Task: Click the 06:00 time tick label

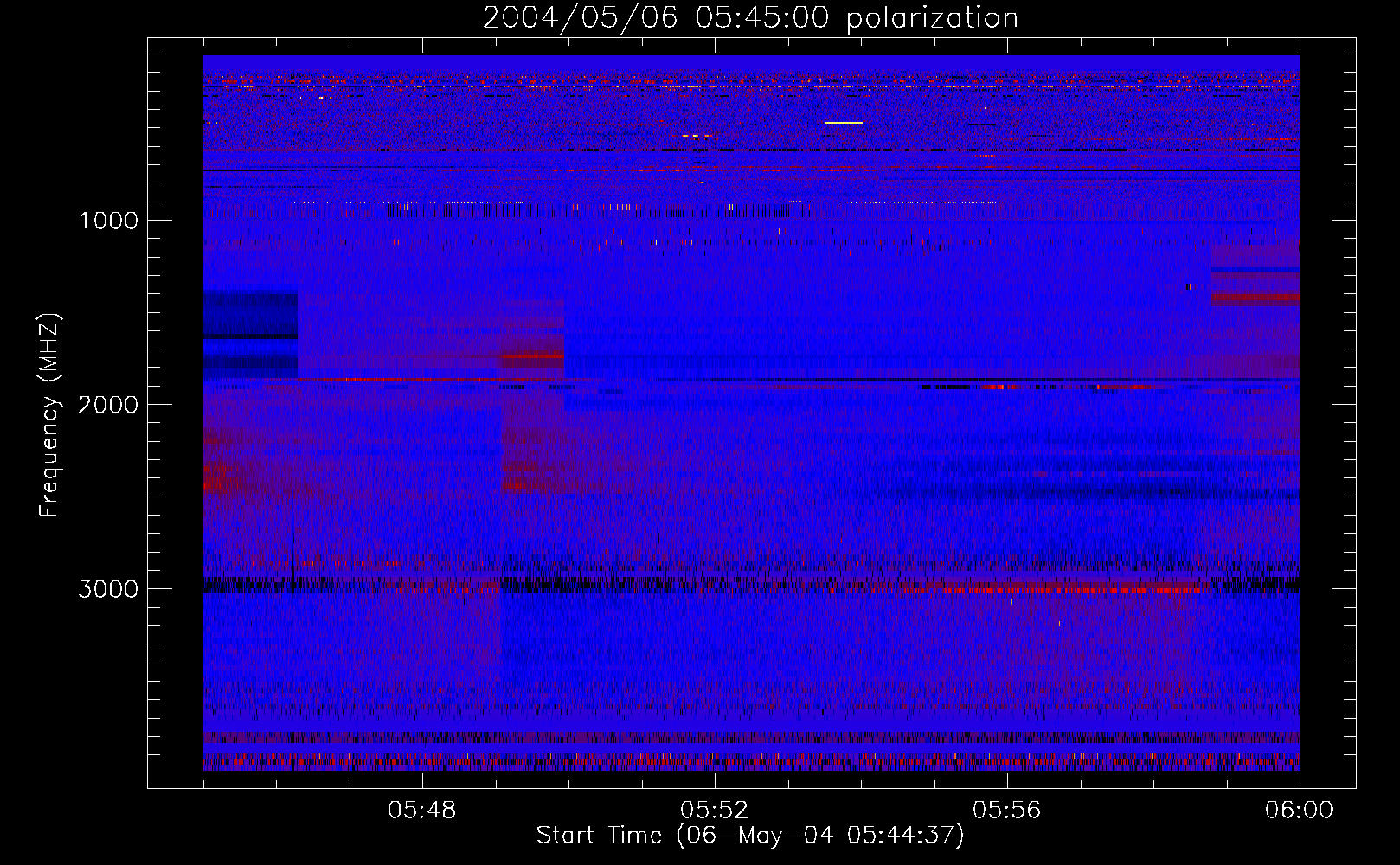Action: coord(1300,811)
